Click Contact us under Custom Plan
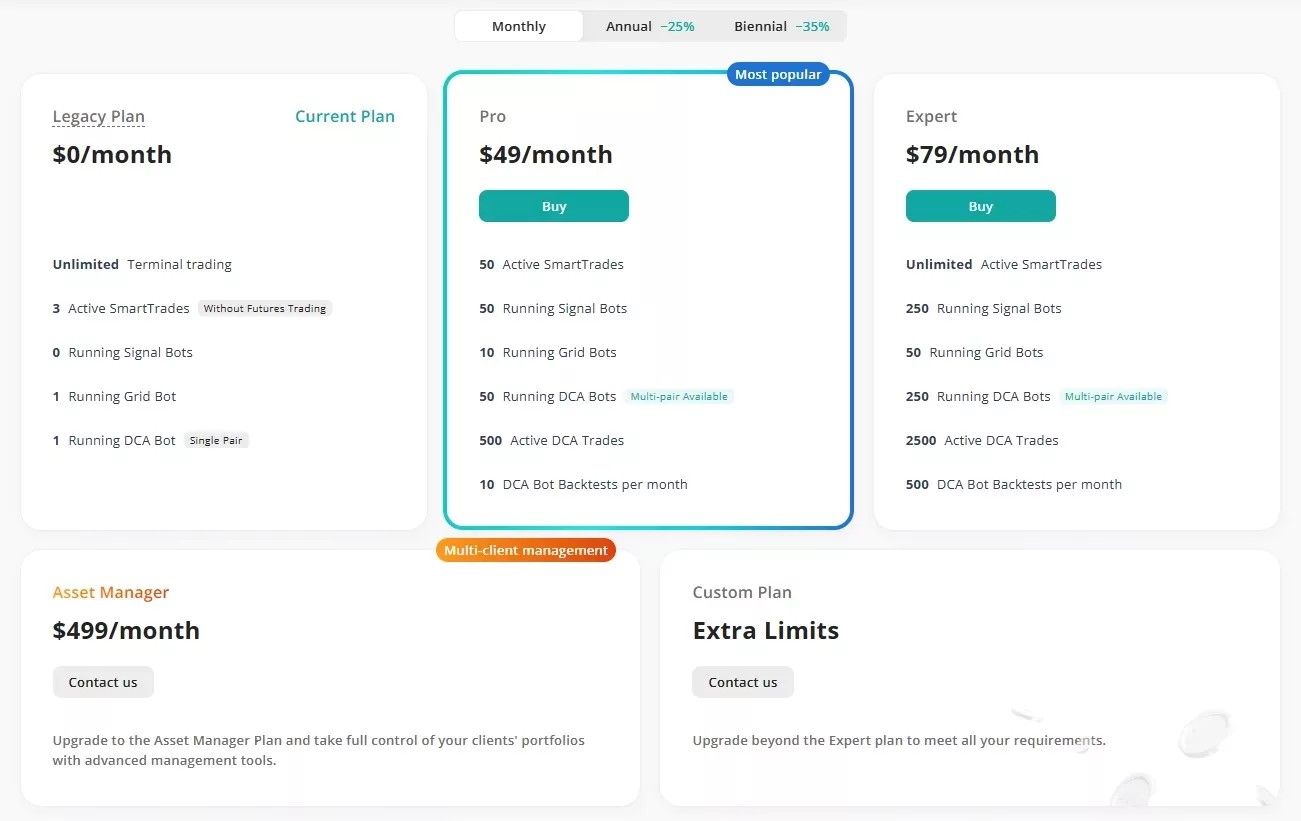The image size is (1301, 821). (742, 682)
